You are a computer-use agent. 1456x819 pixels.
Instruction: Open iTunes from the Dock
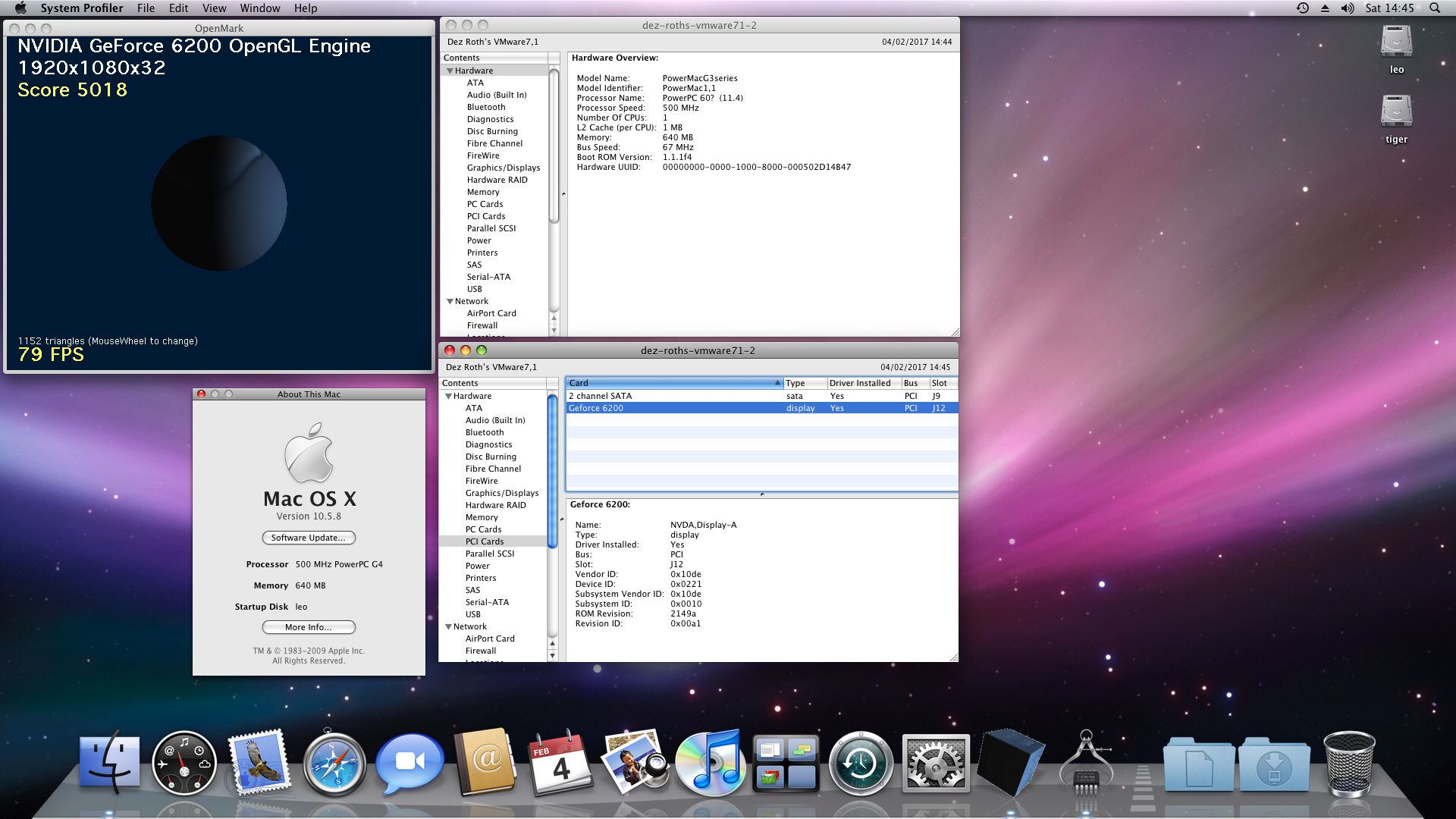click(711, 763)
